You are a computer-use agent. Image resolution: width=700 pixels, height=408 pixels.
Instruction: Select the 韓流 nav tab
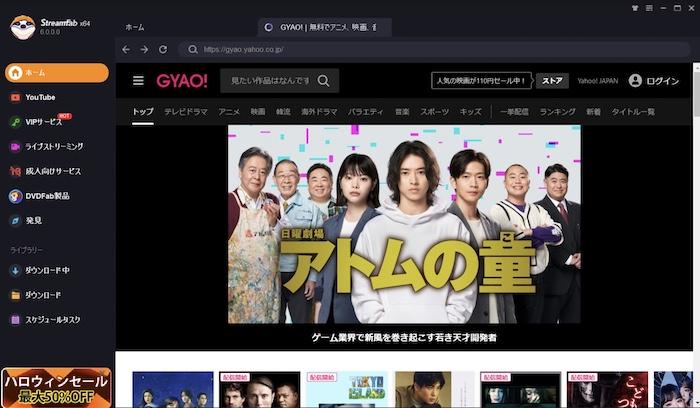[283, 112]
